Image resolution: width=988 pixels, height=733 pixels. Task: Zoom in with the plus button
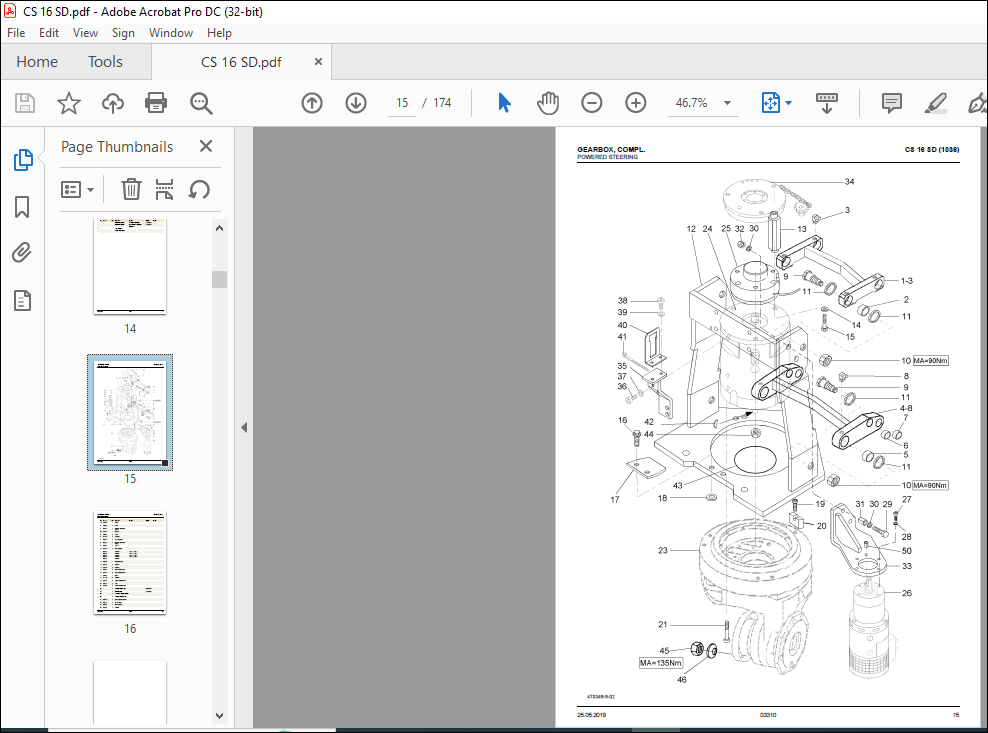[636, 103]
